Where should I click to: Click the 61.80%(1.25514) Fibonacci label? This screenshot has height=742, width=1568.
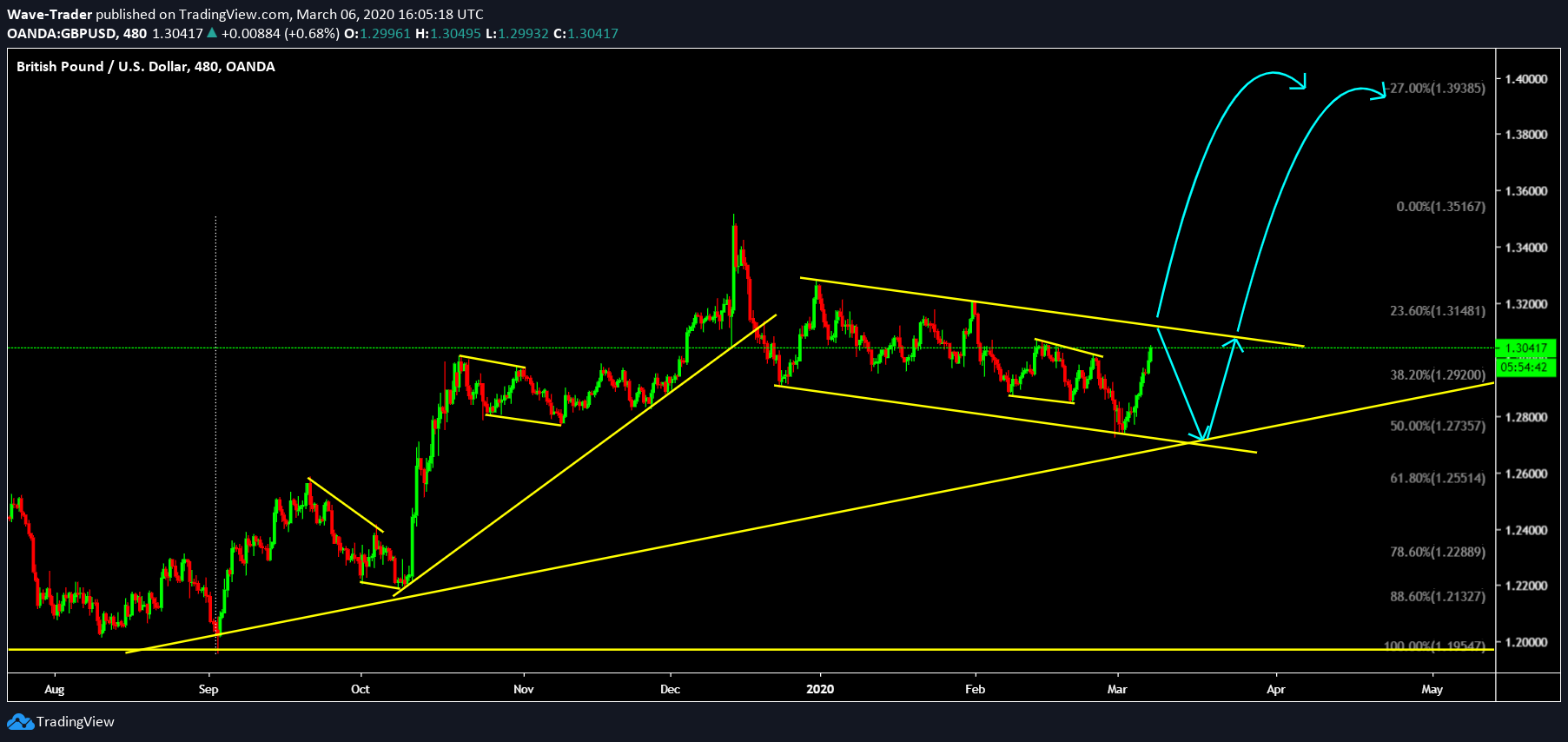(x=1438, y=479)
